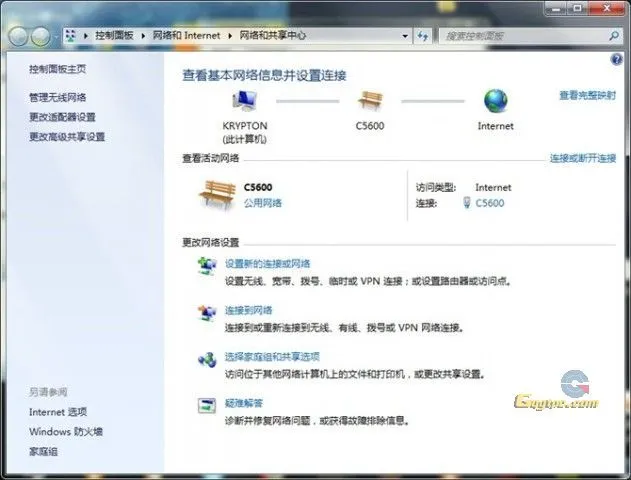Click 选择家庭组和共享选项 link

click(272, 357)
